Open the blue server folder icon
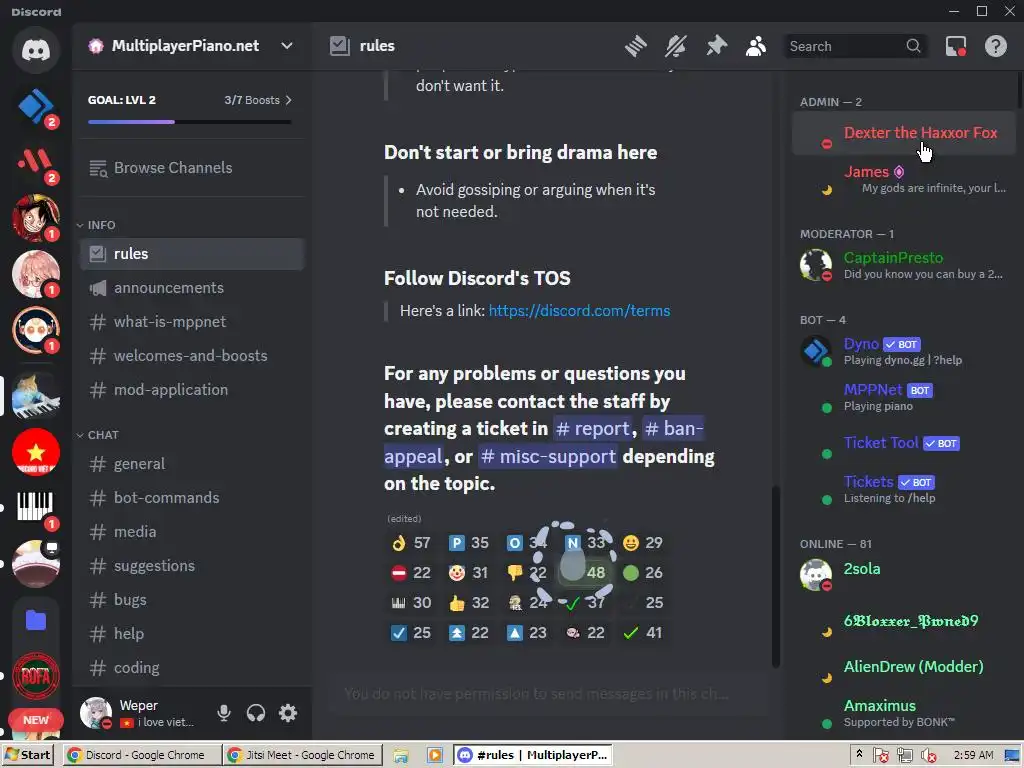The image size is (1024, 768). (x=36, y=620)
